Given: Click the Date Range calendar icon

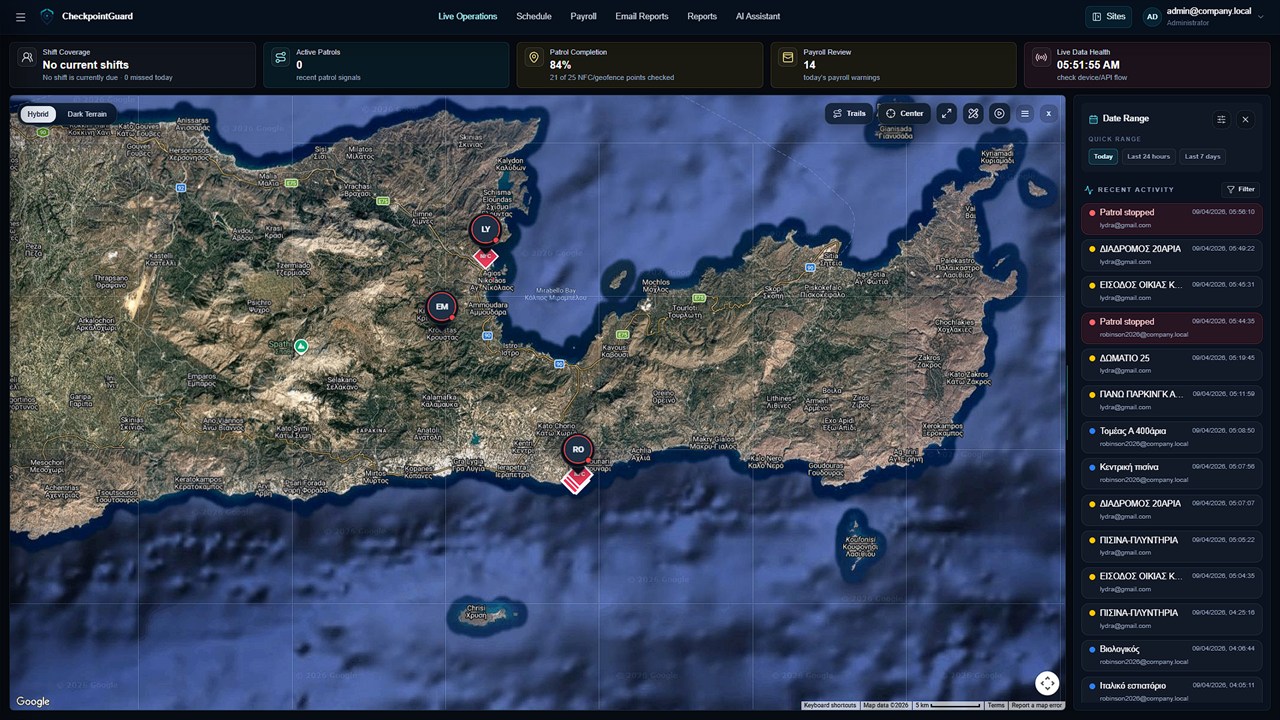Looking at the screenshot, I should click(x=1093, y=119).
